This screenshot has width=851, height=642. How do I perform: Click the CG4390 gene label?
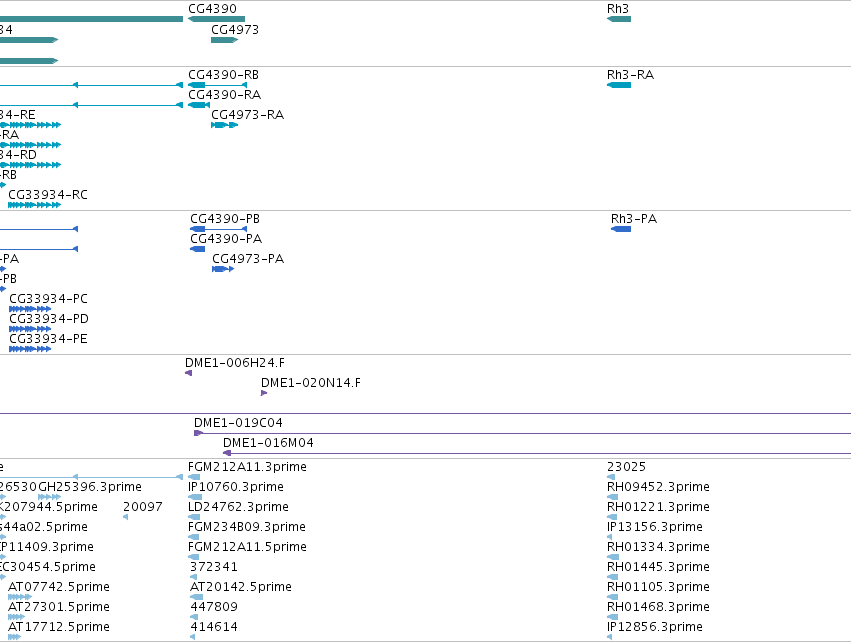(x=212, y=9)
